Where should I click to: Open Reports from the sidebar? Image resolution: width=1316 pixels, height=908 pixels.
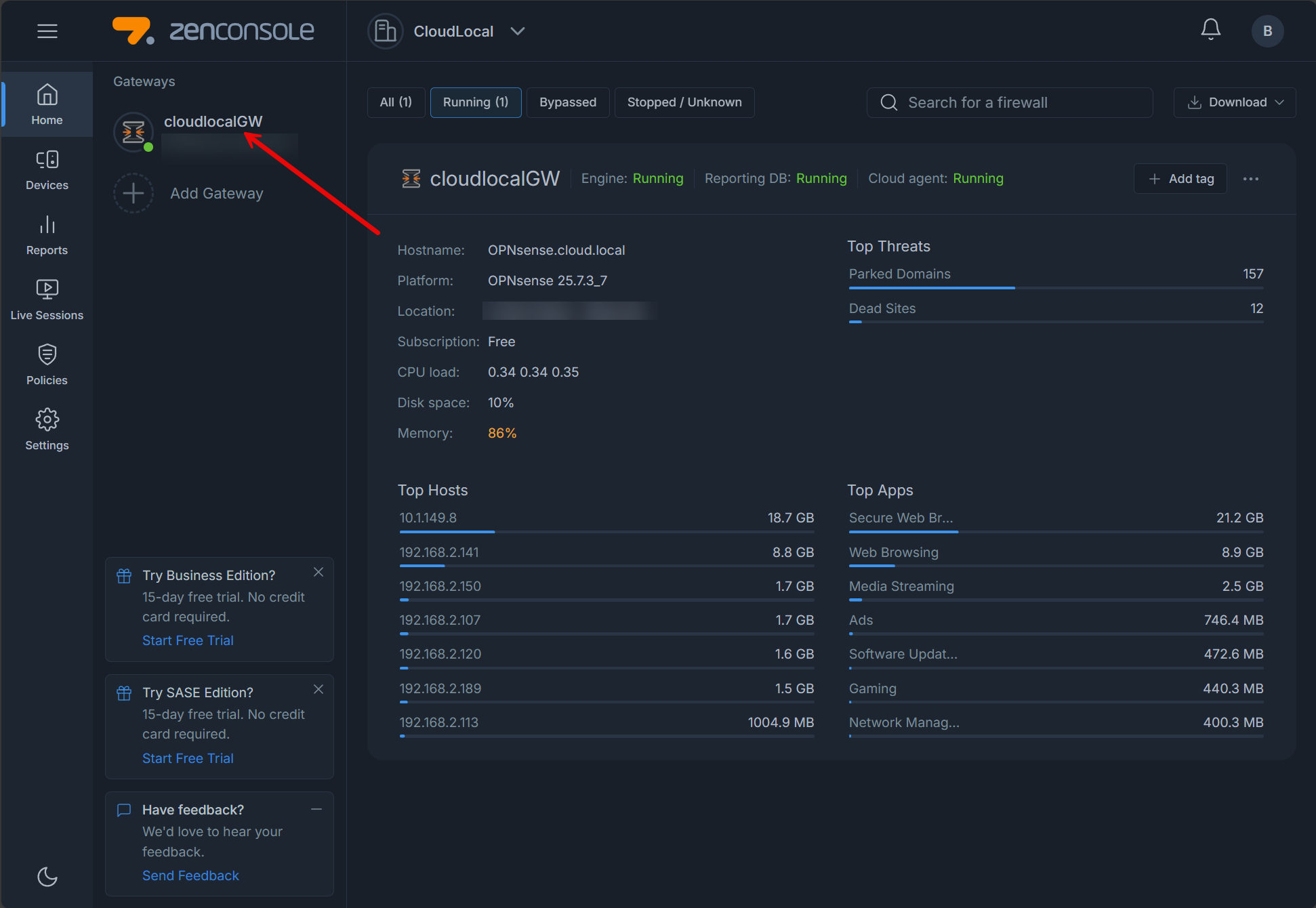point(47,234)
